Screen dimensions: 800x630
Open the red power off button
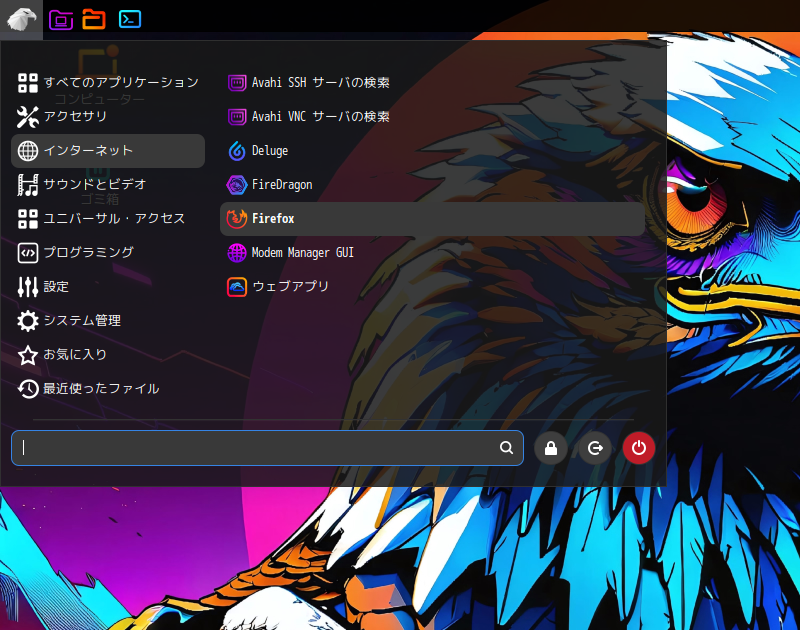point(639,448)
